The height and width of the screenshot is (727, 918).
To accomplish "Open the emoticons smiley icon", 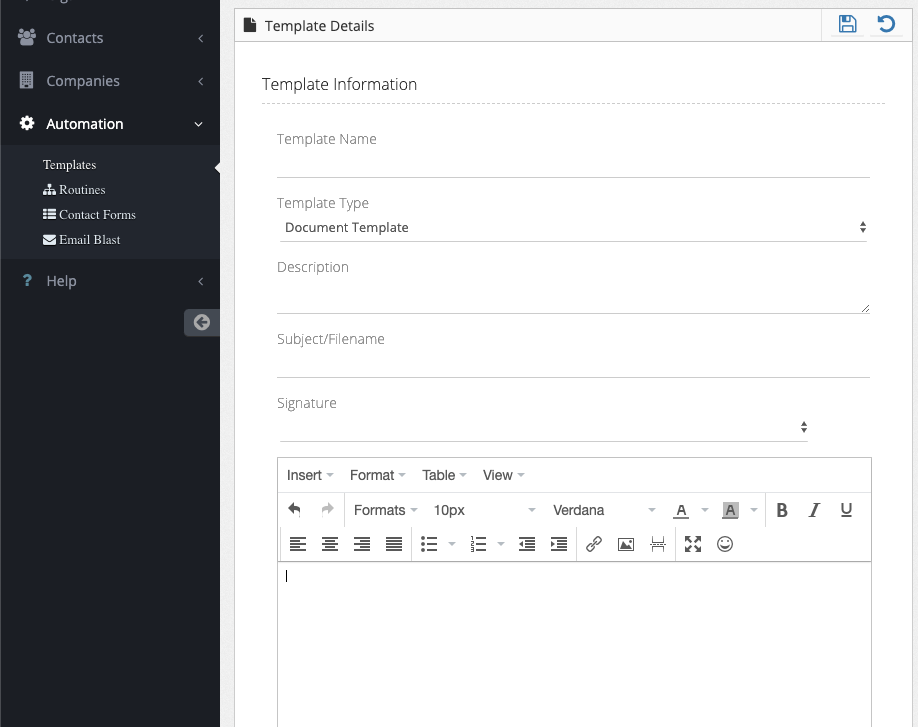I will [725, 544].
